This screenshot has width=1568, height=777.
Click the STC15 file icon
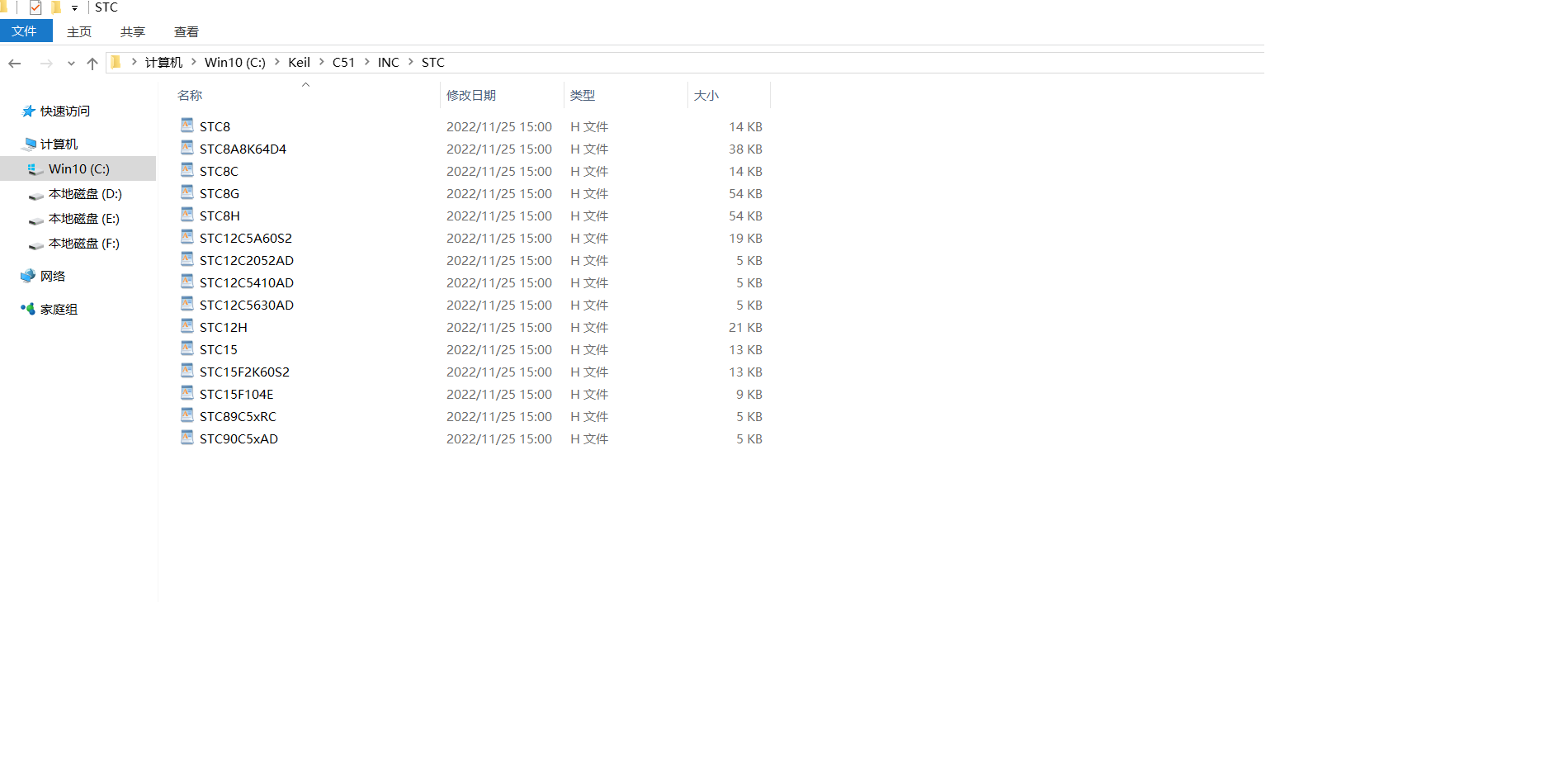point(187,348)
